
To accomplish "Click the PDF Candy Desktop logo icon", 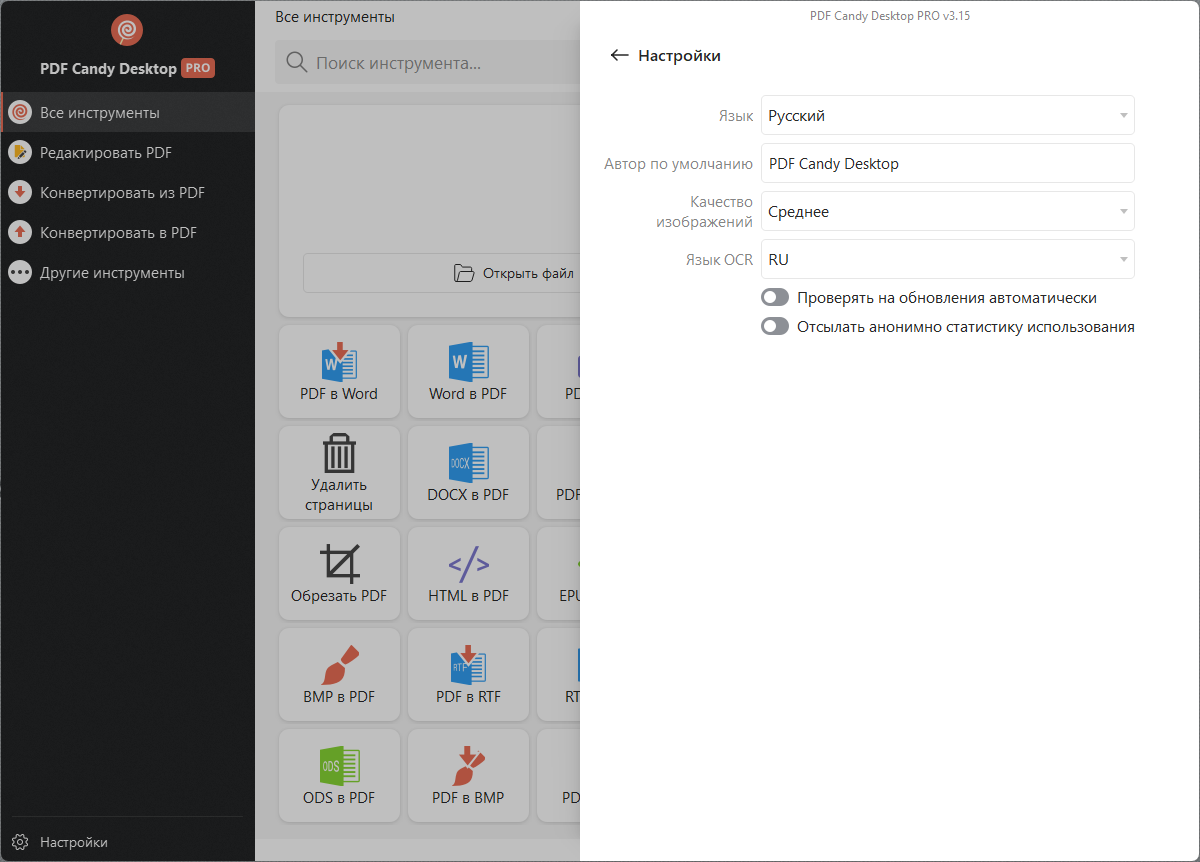I will (127, 31).
